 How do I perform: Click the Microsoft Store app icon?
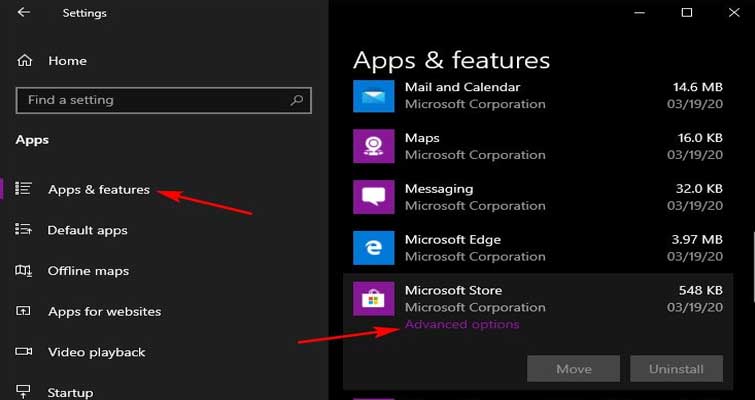(x=374, y=299)
